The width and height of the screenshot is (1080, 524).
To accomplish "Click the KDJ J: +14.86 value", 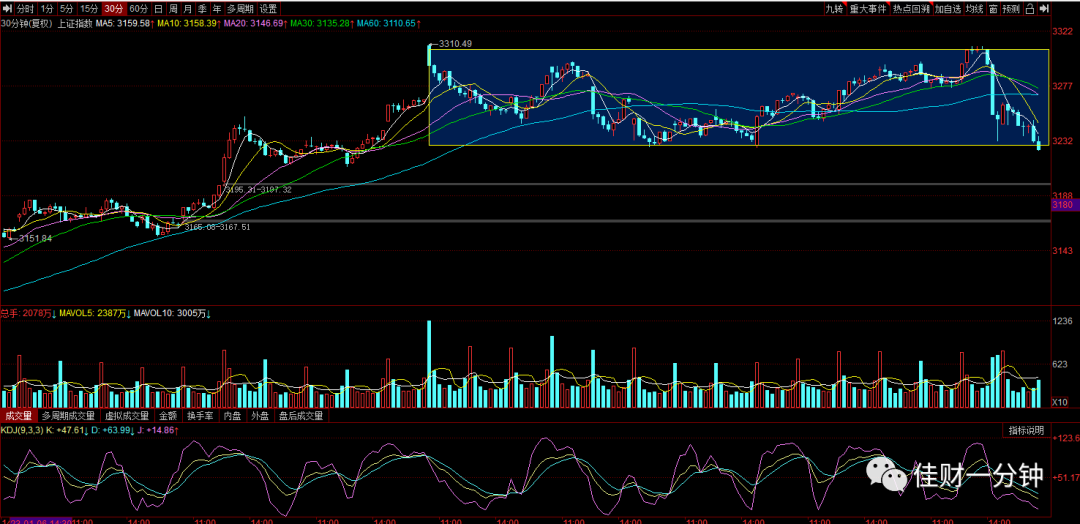I will tap(158, 430).
